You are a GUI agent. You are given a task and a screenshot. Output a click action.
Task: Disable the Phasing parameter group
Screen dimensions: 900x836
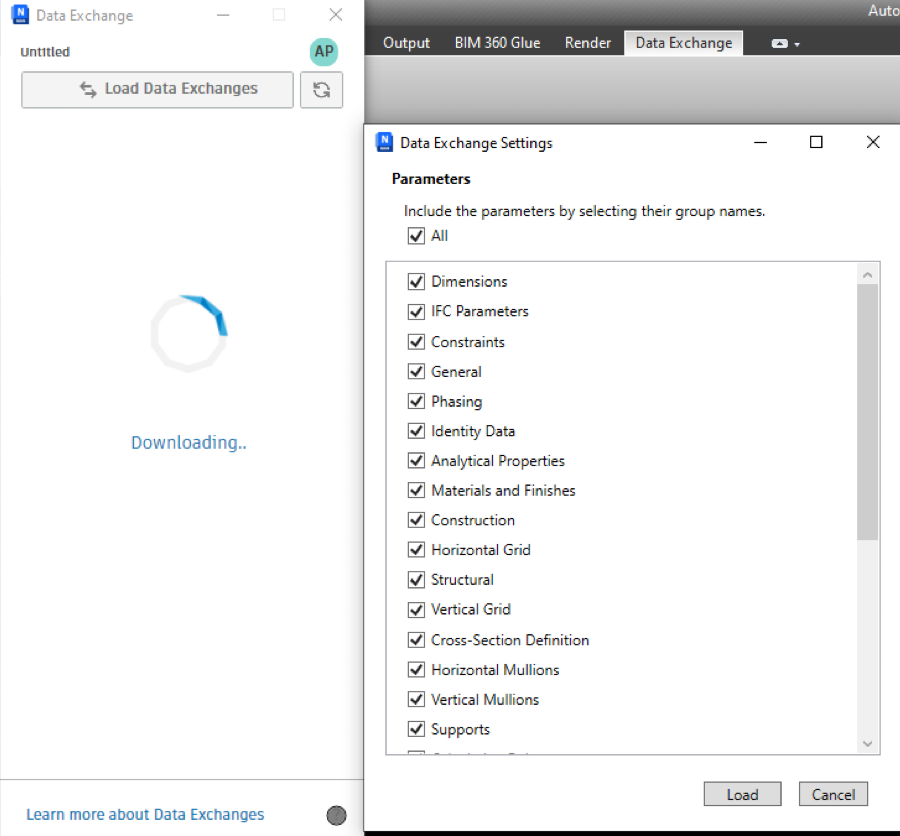[x=416, y=401]
